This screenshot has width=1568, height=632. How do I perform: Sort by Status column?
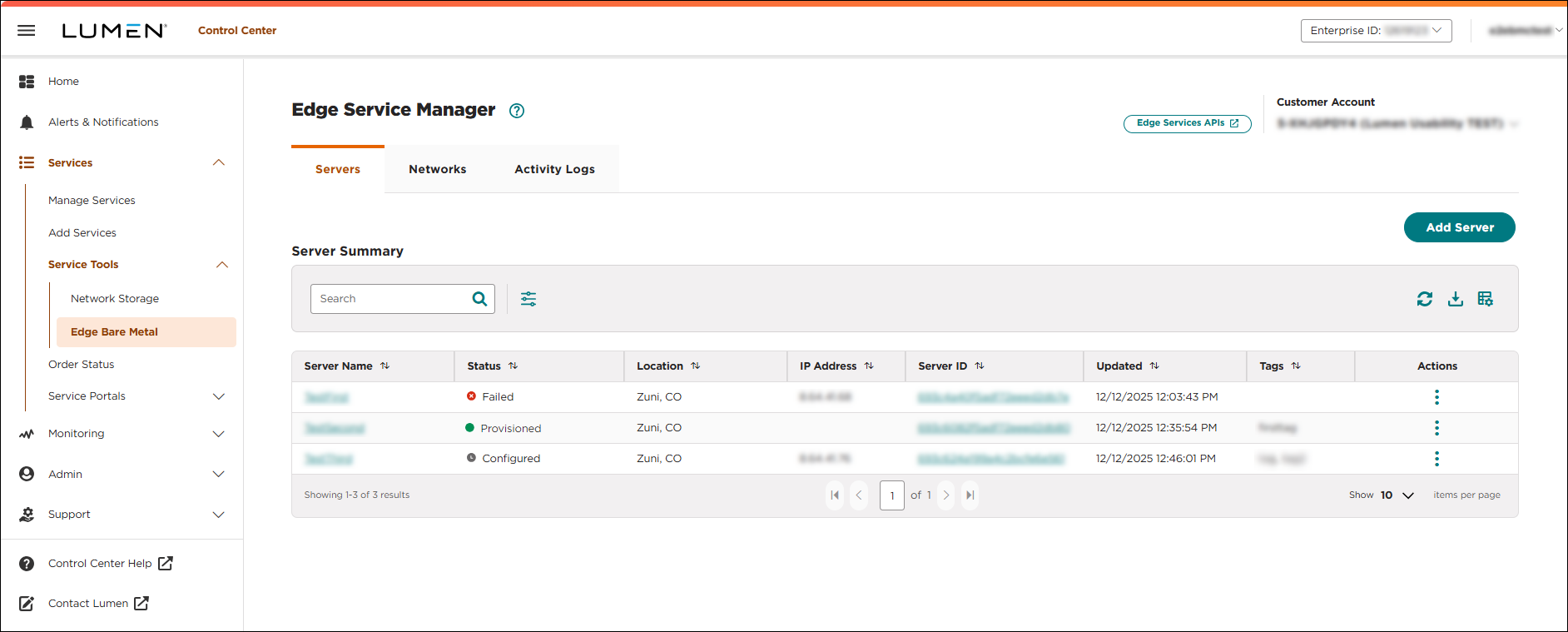coord(513,366)
